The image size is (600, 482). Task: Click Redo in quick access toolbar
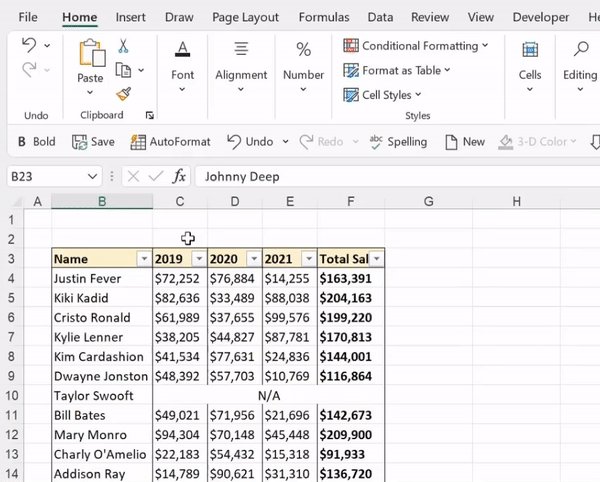click(321, 142)
